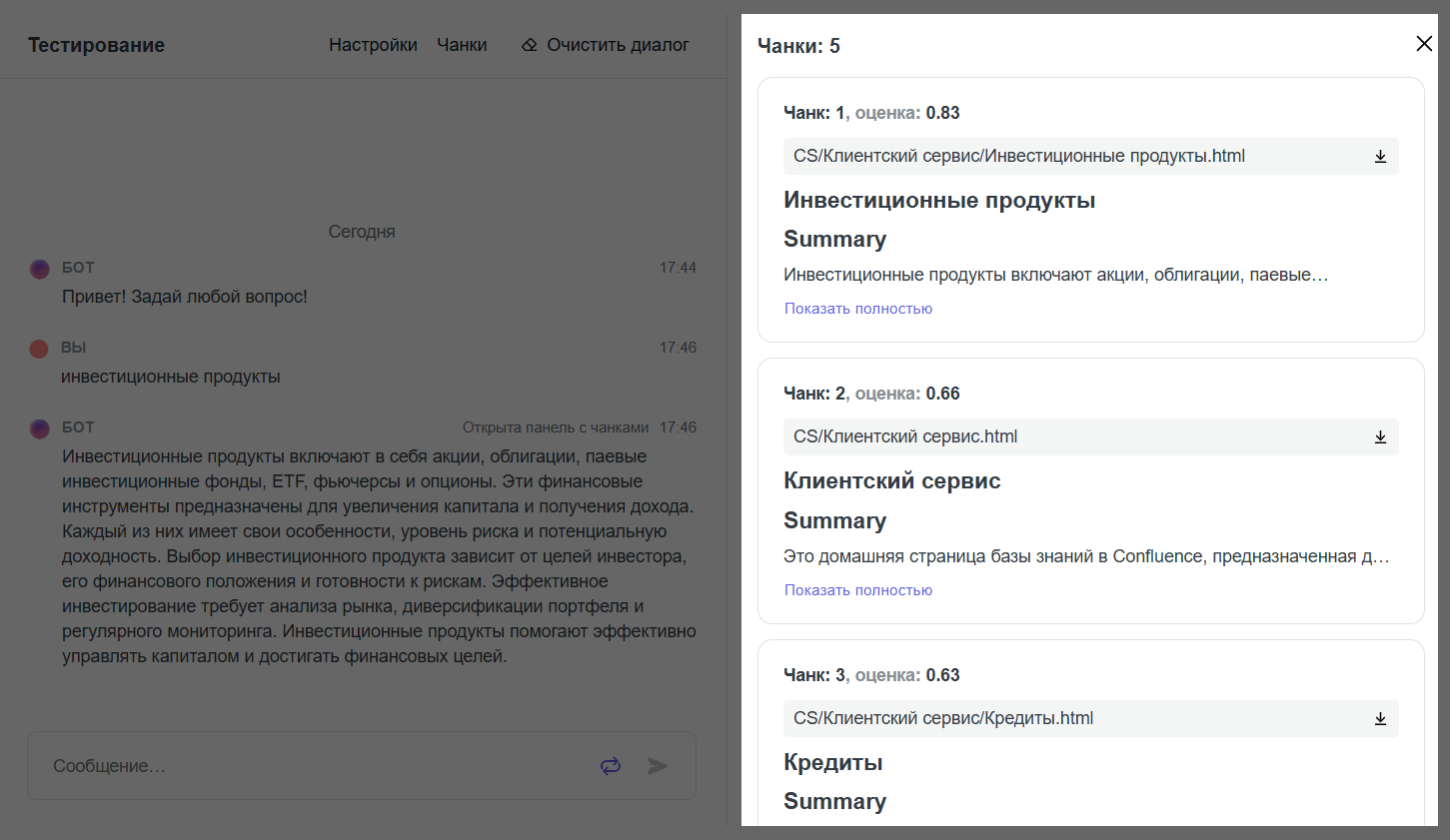Open the Чанки menu item
Screen dimensions: 1450x840
pos(462,45)
